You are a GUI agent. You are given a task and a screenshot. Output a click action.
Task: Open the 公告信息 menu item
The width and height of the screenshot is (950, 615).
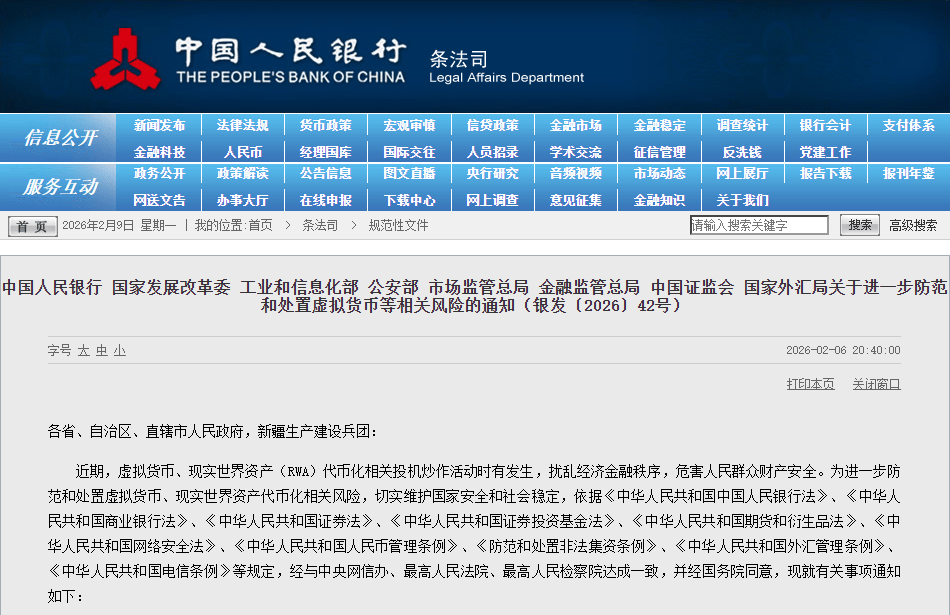(x=326, y=173)
